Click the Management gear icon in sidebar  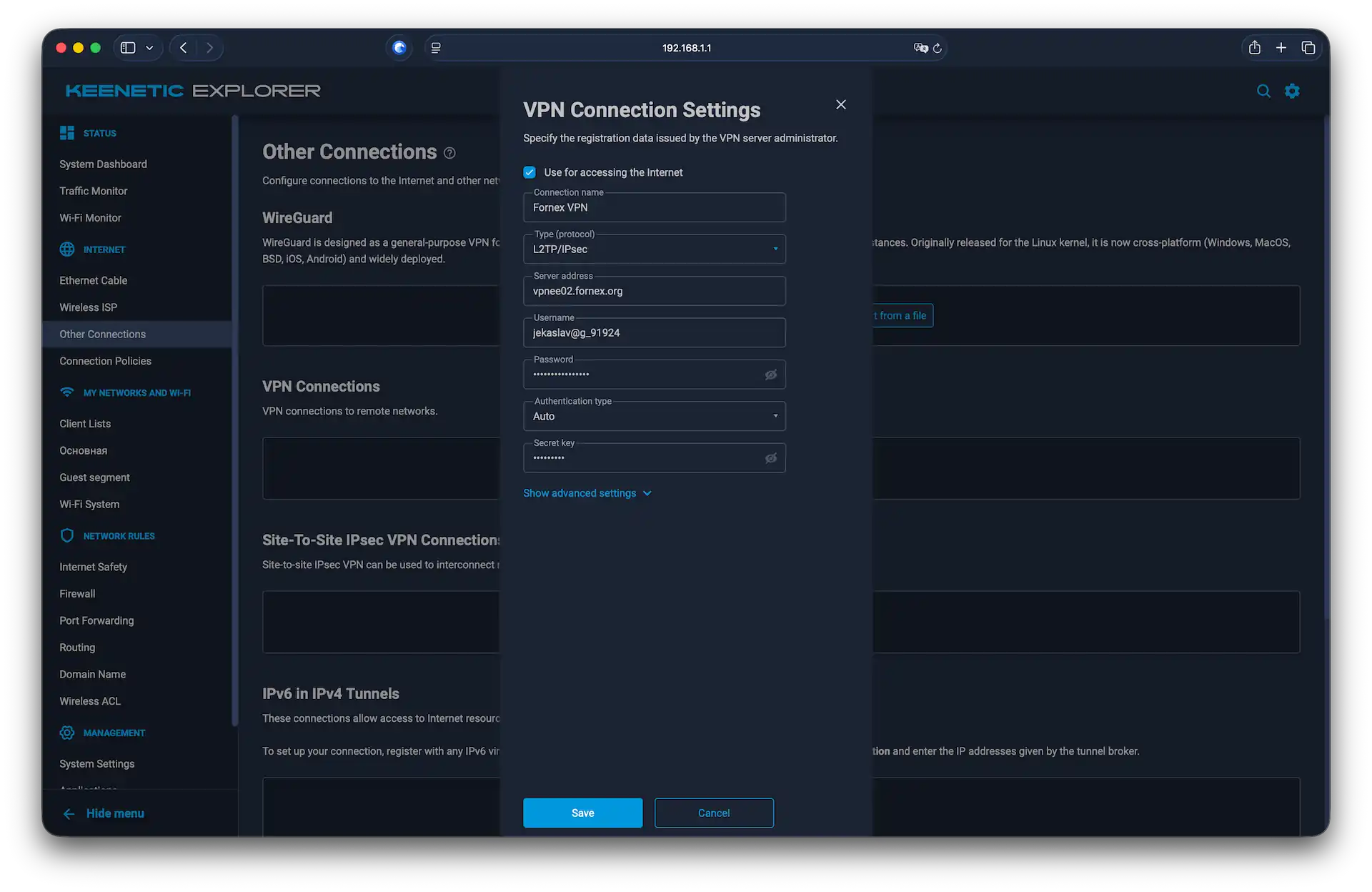click(67, 733)
